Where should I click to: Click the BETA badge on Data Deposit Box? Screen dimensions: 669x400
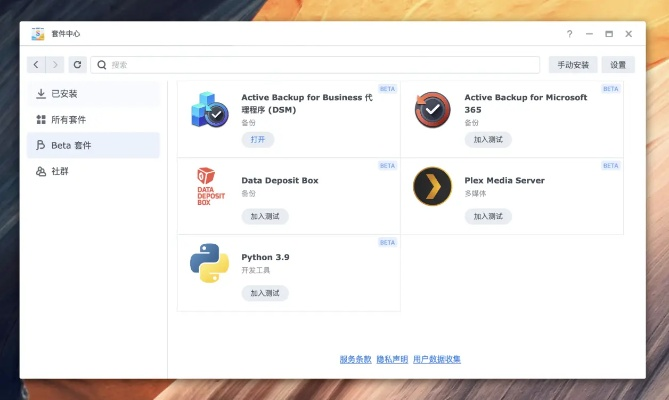coord(387,166)
